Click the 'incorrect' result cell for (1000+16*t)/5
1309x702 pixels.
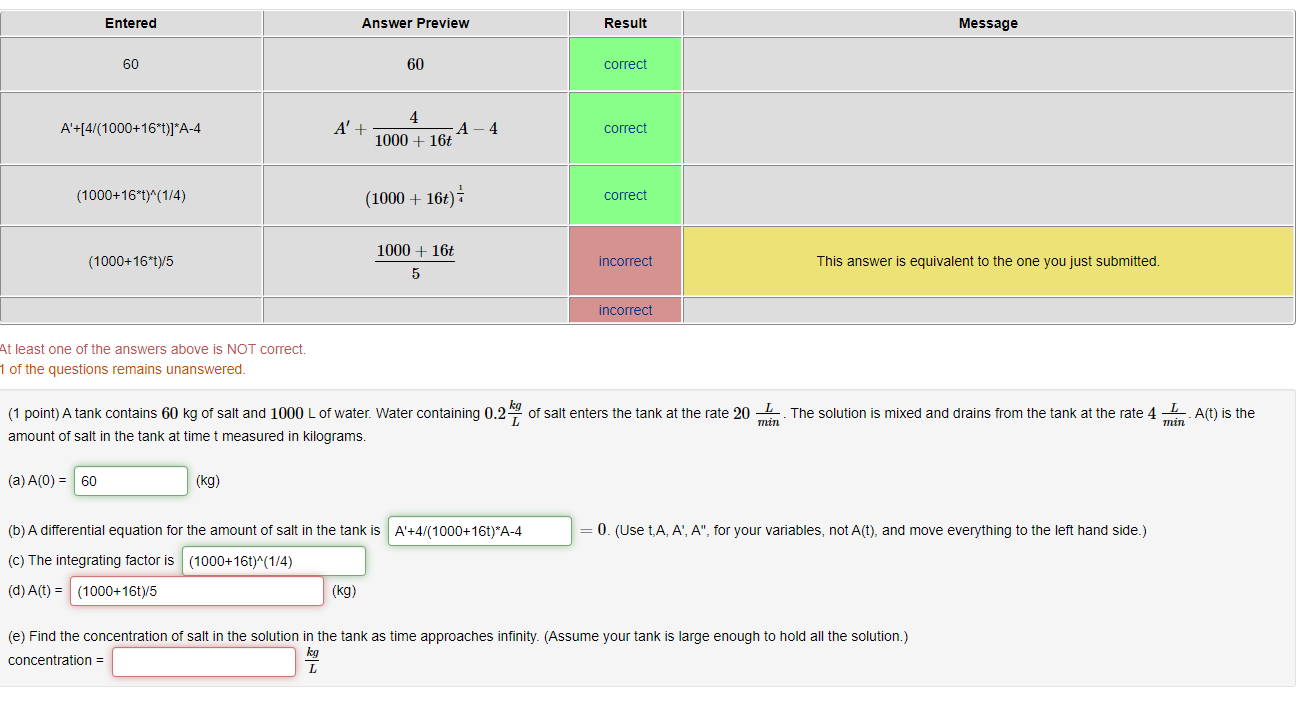[x=625, y=261]
